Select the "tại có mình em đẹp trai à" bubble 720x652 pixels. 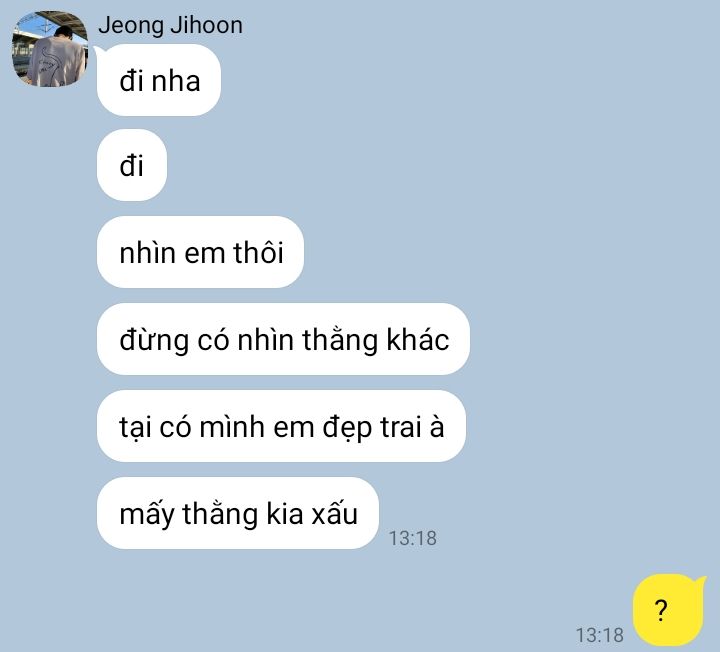pos(281,426)
